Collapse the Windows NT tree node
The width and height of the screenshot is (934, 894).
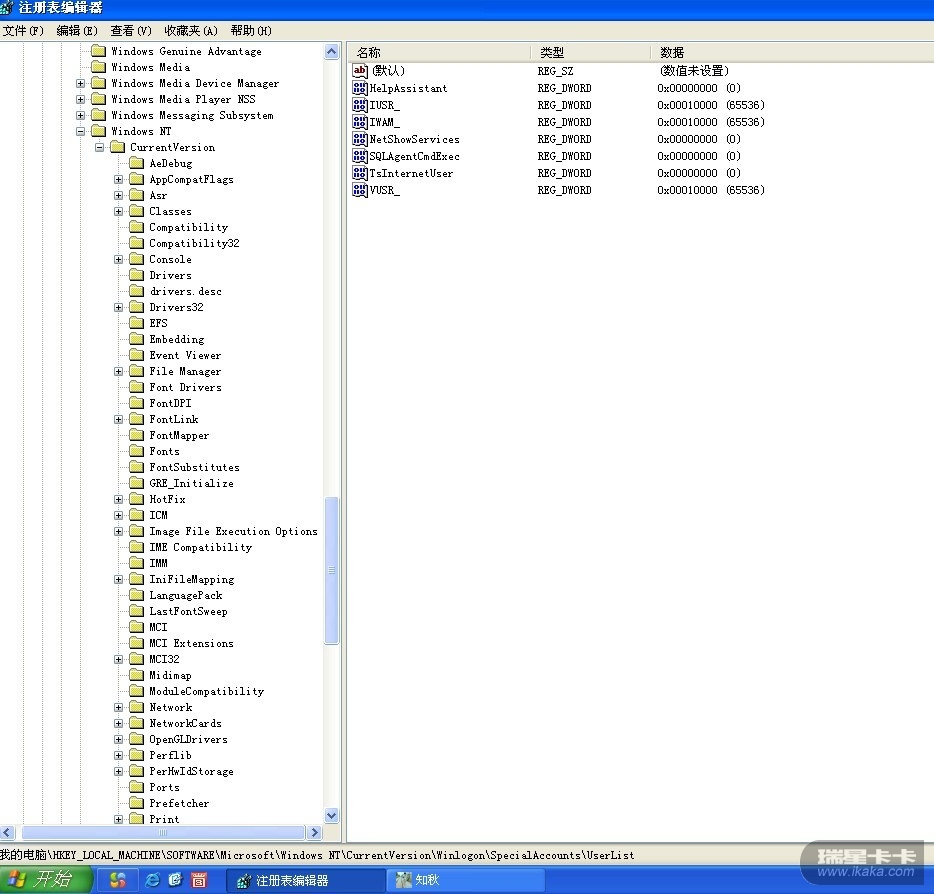tap(81, 131)
